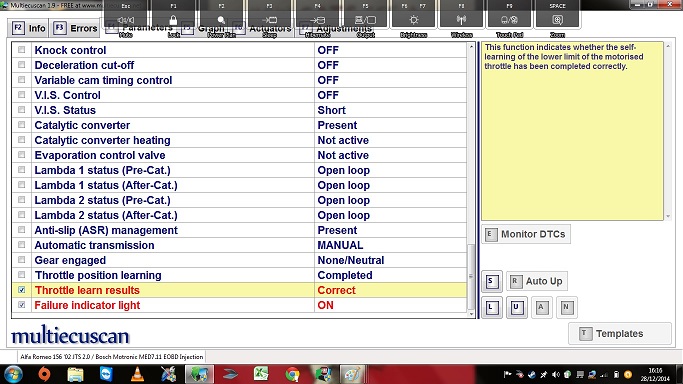Image resolution: width=683 pixels, height=384 pixels.
Task: Launch TeamViewer from the taskbar
Action: [106, 374]
